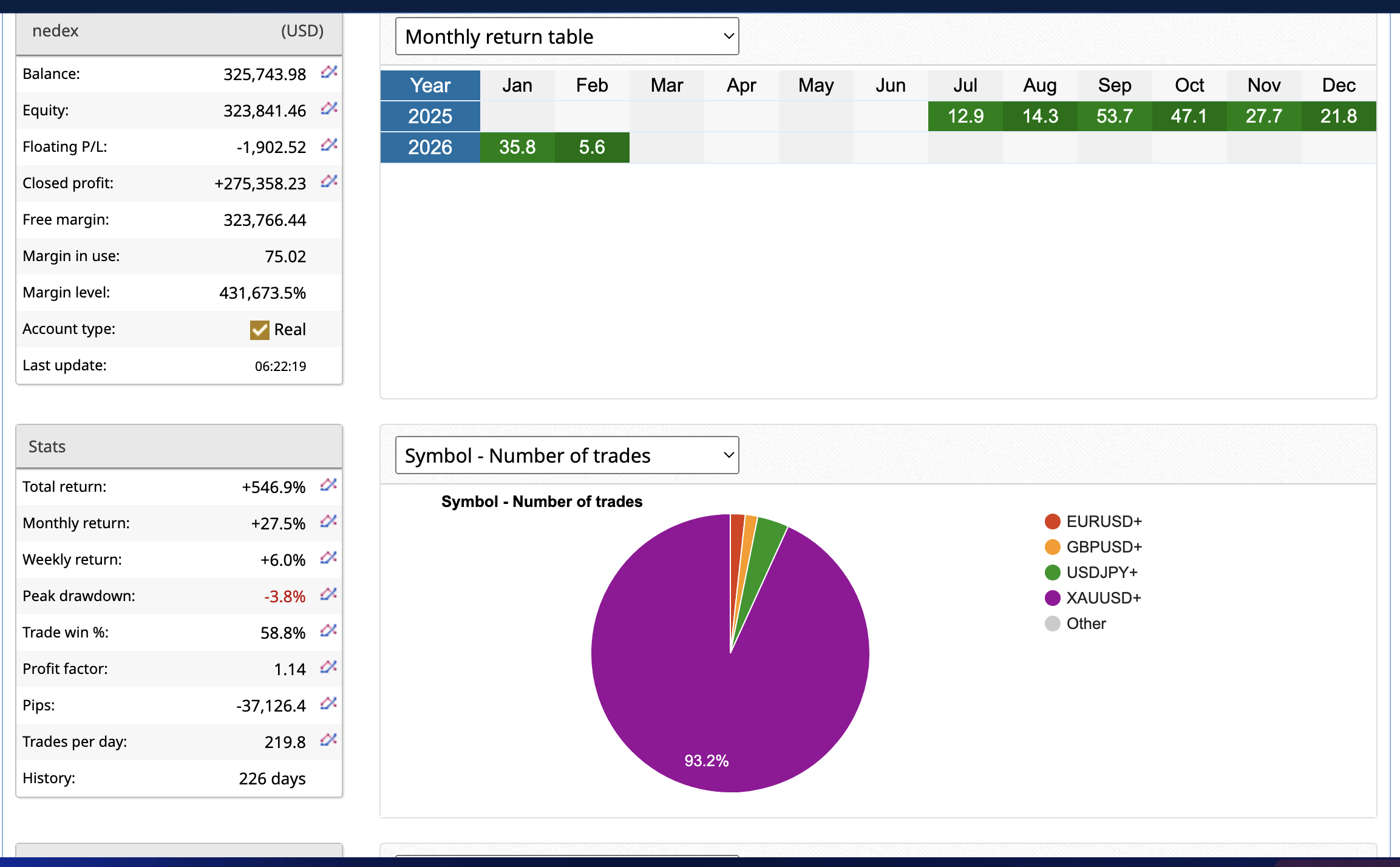
Task: Click chart icon beside Equity value
Action: click(329, 109)
